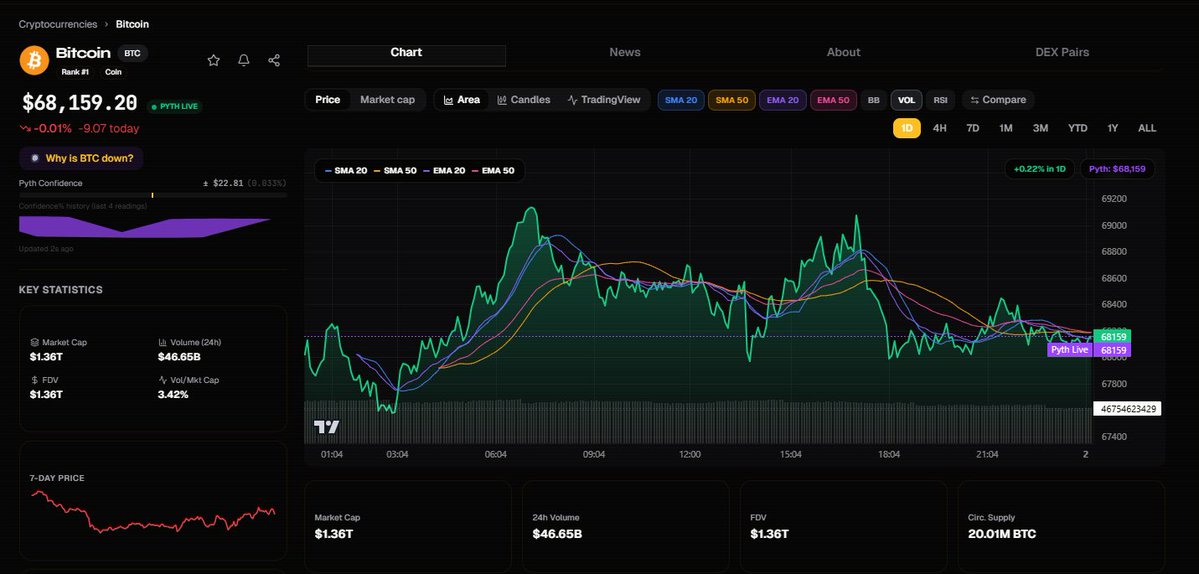Select 1D time range
Screen dimensions: 1199x574
[907, 128]
